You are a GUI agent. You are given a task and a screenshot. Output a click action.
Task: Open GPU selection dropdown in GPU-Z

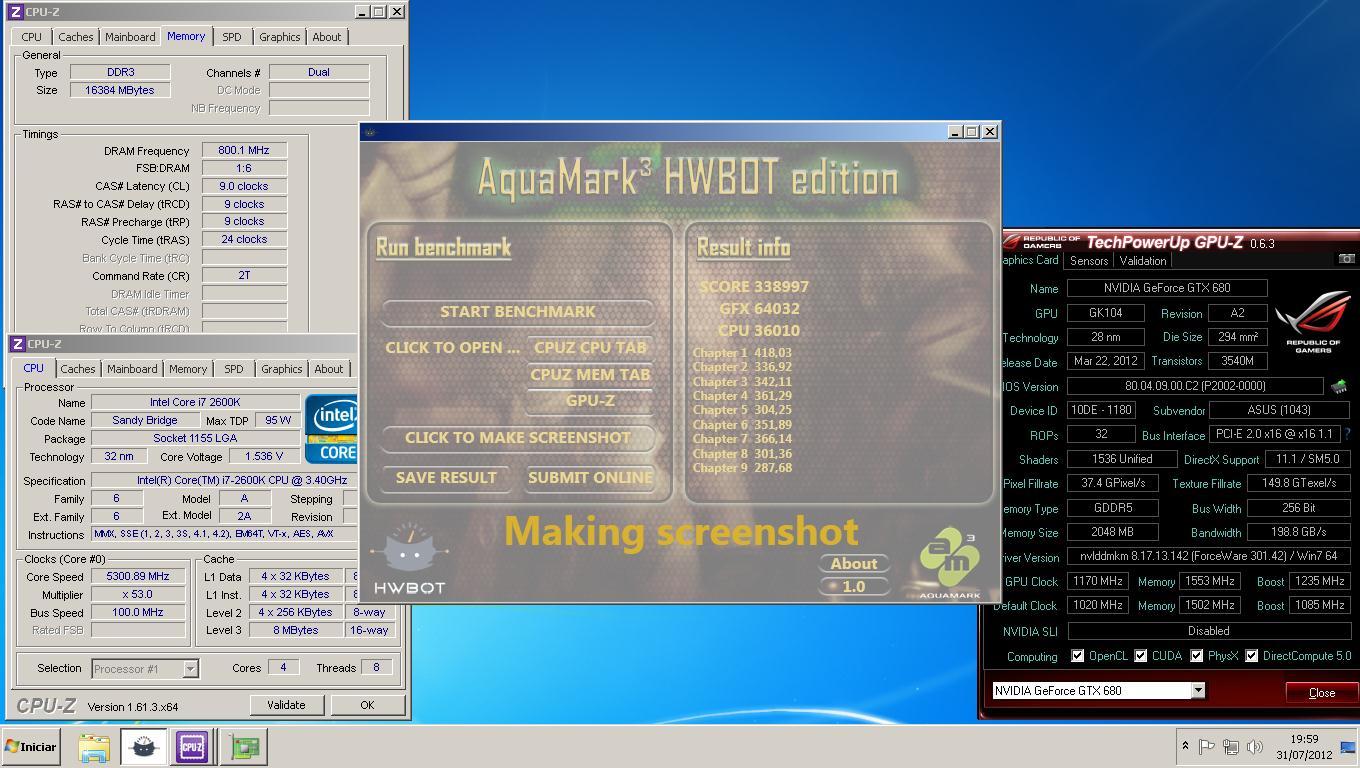pyautogui.click(x=1197, y=691)
